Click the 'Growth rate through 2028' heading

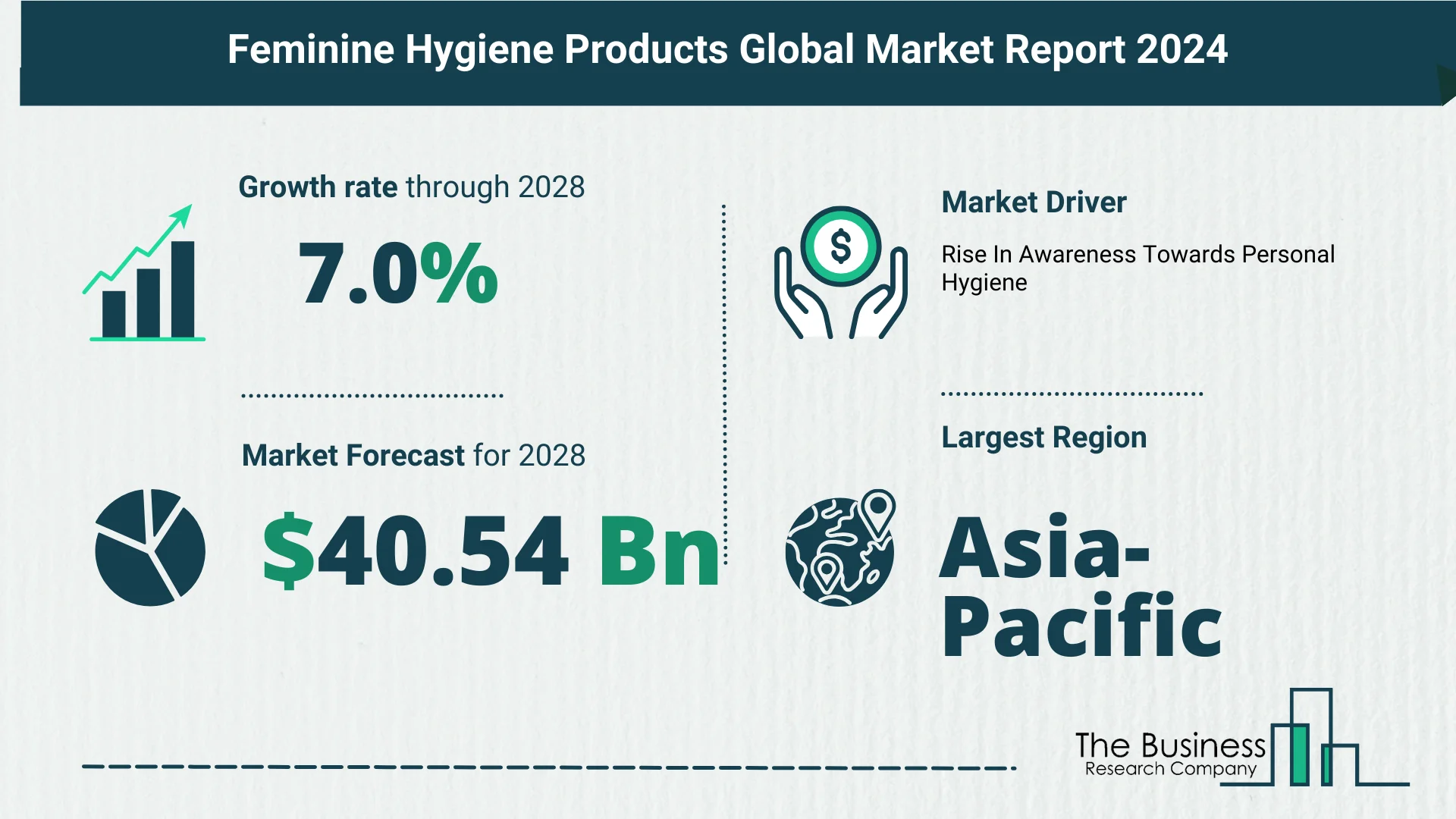[x=412, y=187]
